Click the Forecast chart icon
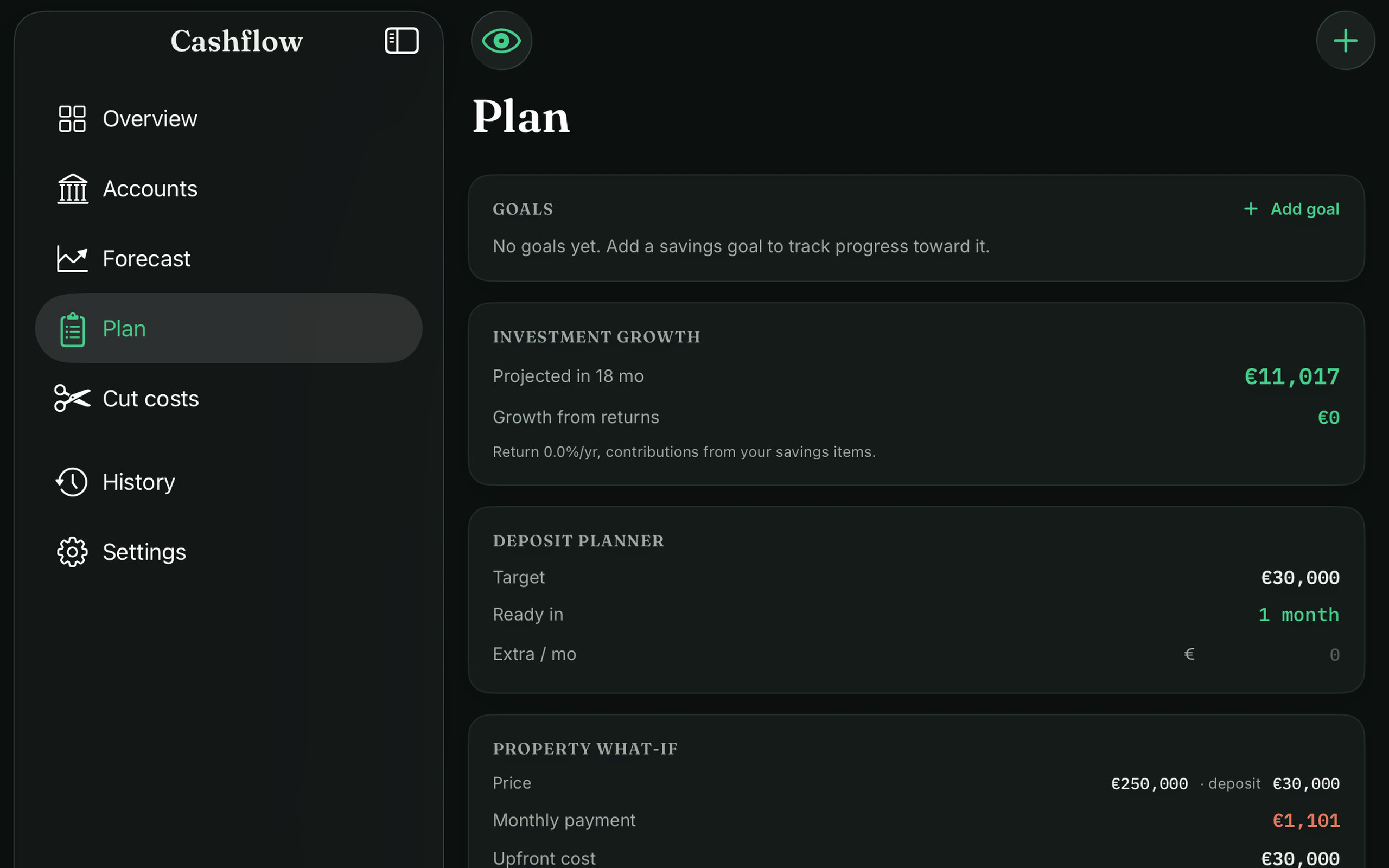1389x868 pixels. [72, 259]
